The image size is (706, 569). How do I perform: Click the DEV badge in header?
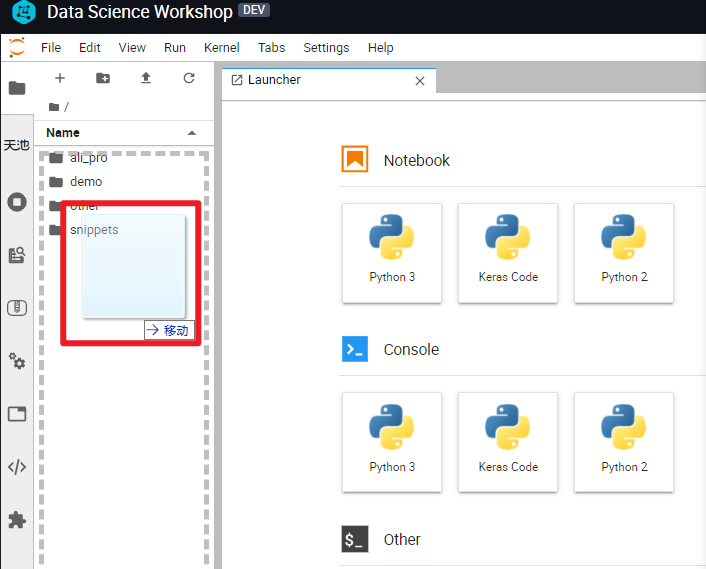point(254,10)
